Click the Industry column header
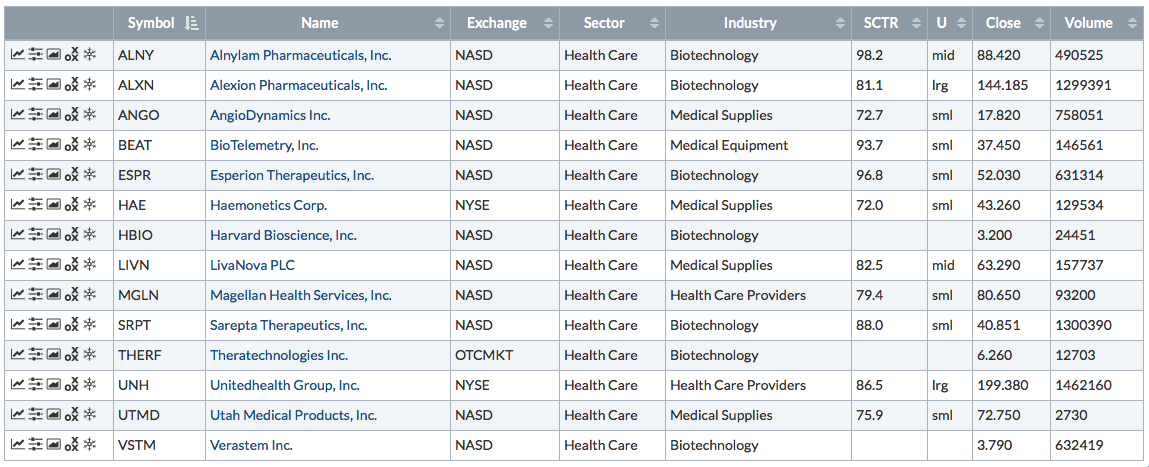This screenshot has height=467, width=1149. (750, 23)
